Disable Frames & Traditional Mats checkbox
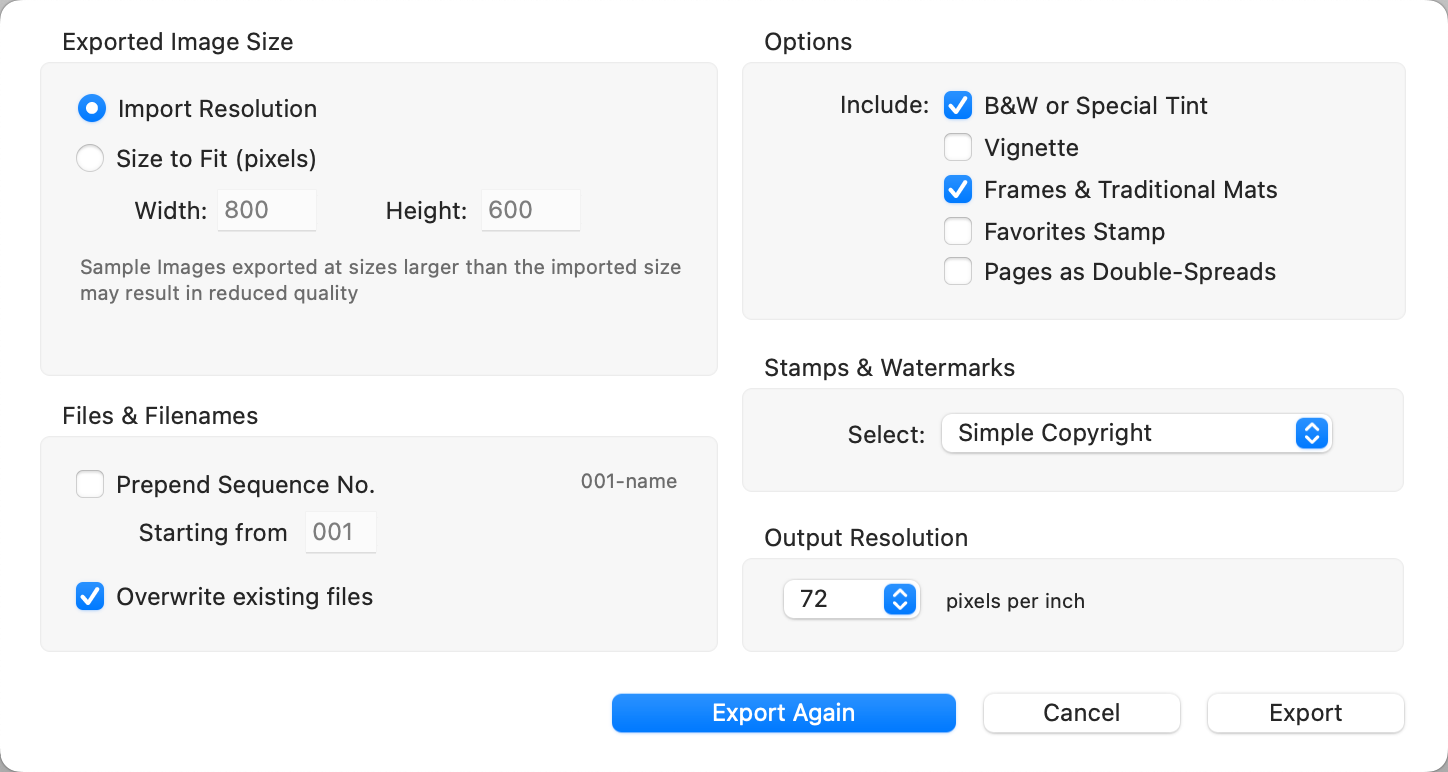This screenshot has height=772, width=1448. point(958,189)
